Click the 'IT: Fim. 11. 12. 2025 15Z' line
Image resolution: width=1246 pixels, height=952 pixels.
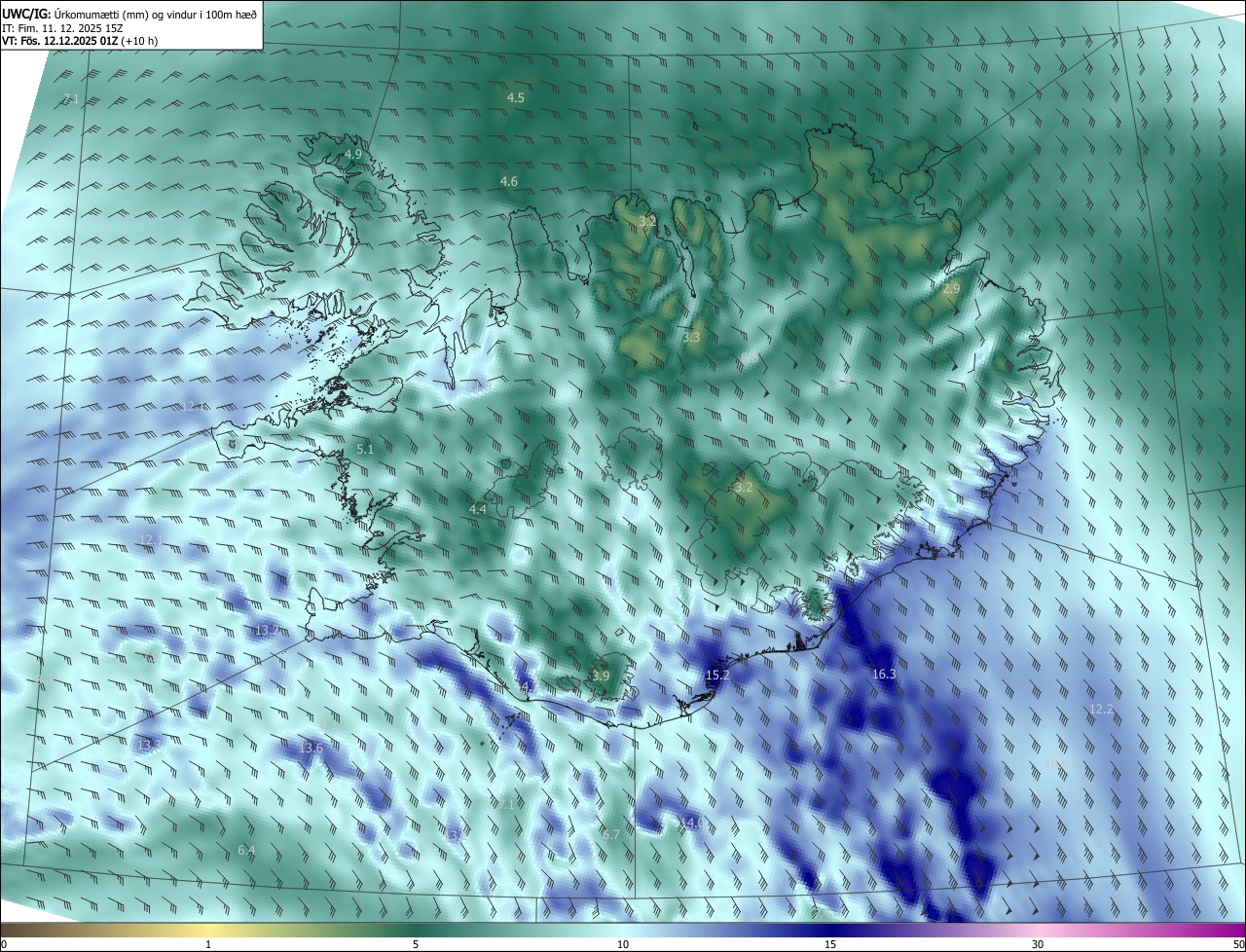click(x=62, y=27)
